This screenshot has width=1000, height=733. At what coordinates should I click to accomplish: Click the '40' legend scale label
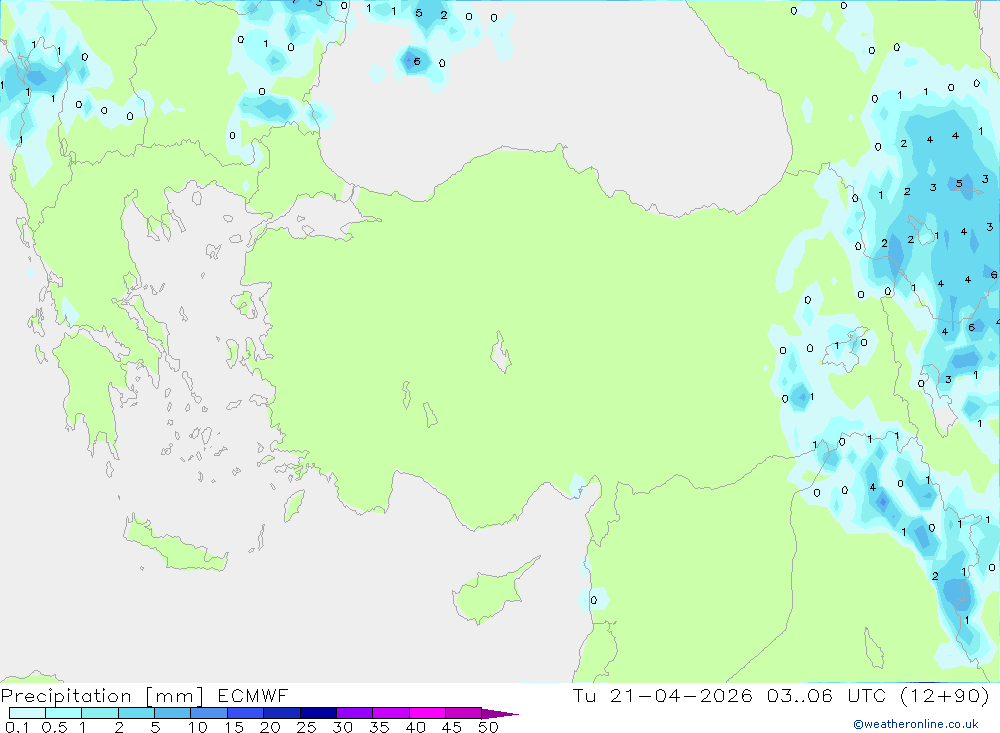pyautogui.click(x=416, y=727)
